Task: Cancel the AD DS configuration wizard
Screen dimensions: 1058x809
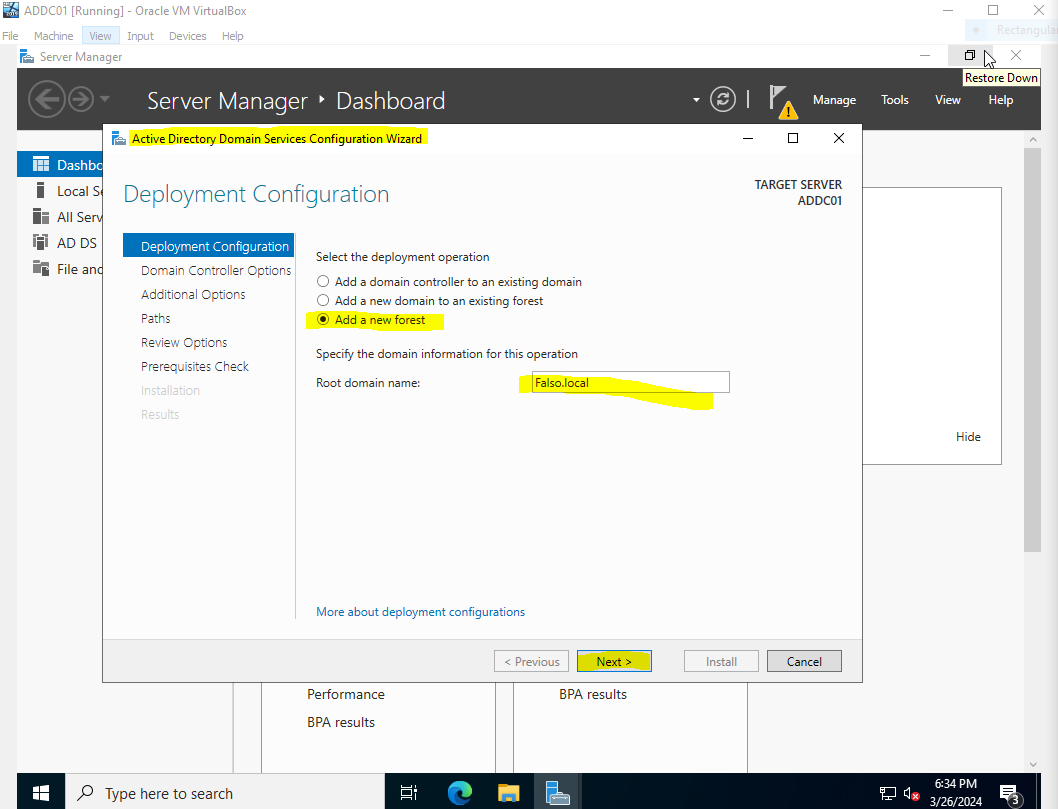Action: point(804,661)
